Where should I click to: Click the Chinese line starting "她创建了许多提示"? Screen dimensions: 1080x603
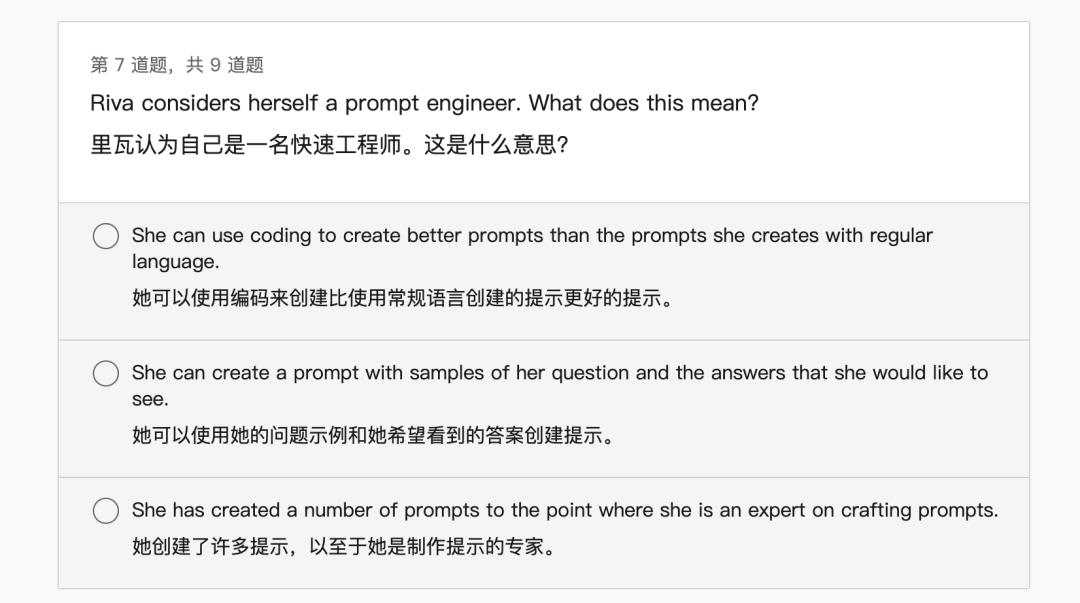tap(344, 547)
